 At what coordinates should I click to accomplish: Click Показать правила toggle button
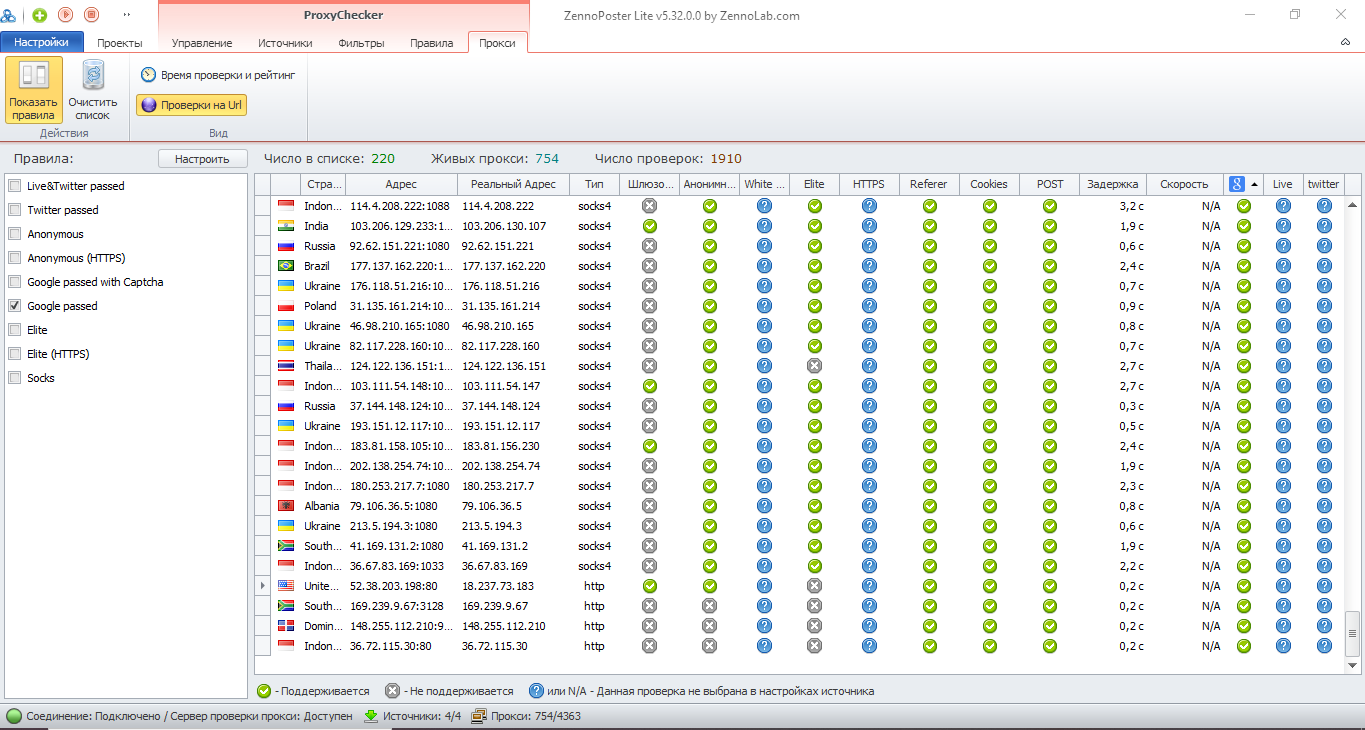coord(34,90)
